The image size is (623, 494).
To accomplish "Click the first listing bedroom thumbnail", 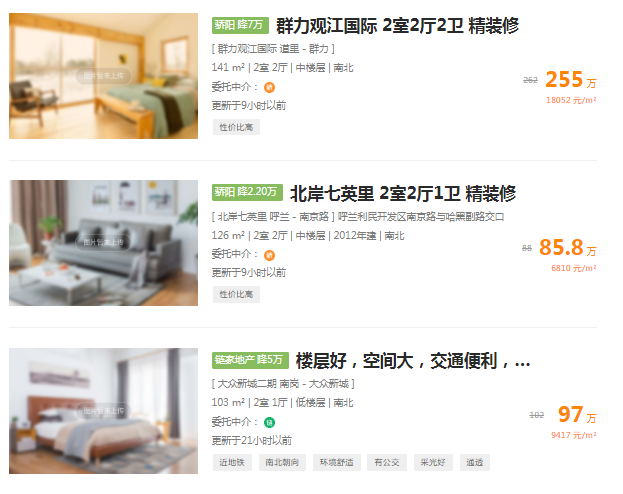I will coord(103,76).
